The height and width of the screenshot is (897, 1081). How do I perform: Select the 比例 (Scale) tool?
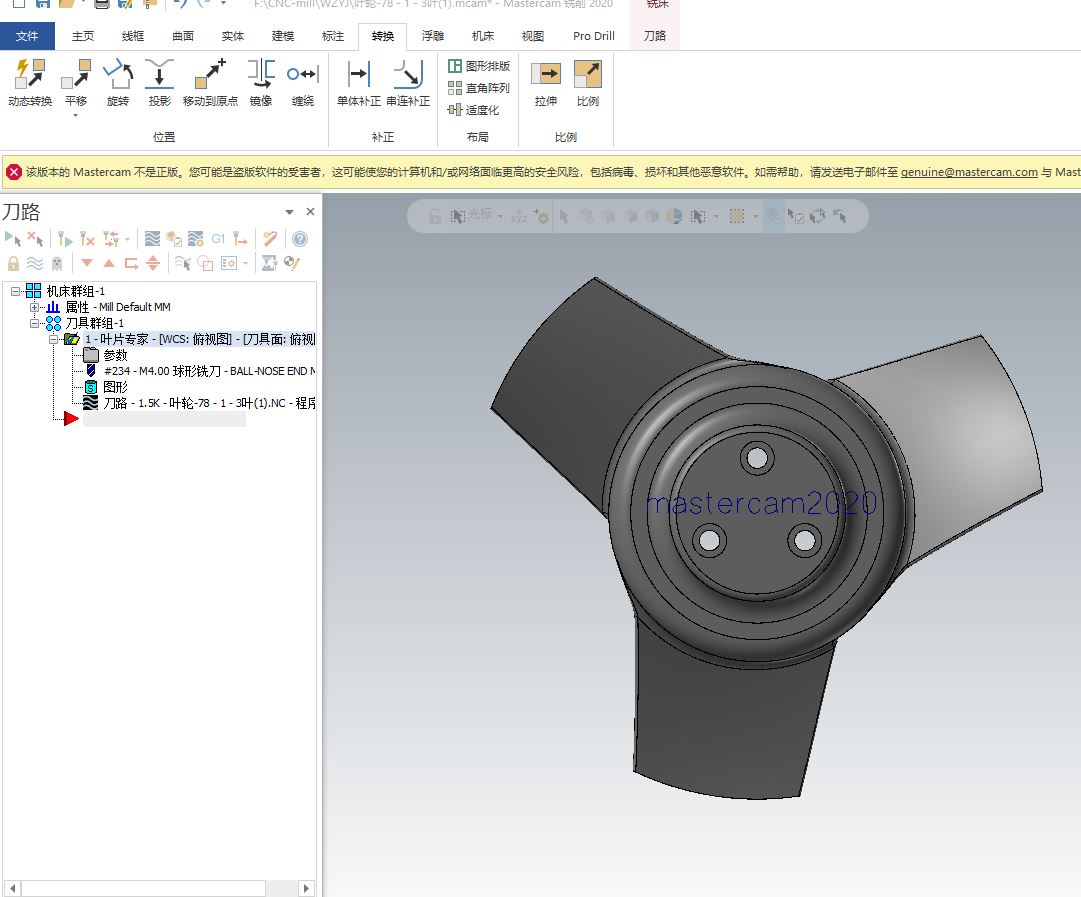tap(587, 82)
